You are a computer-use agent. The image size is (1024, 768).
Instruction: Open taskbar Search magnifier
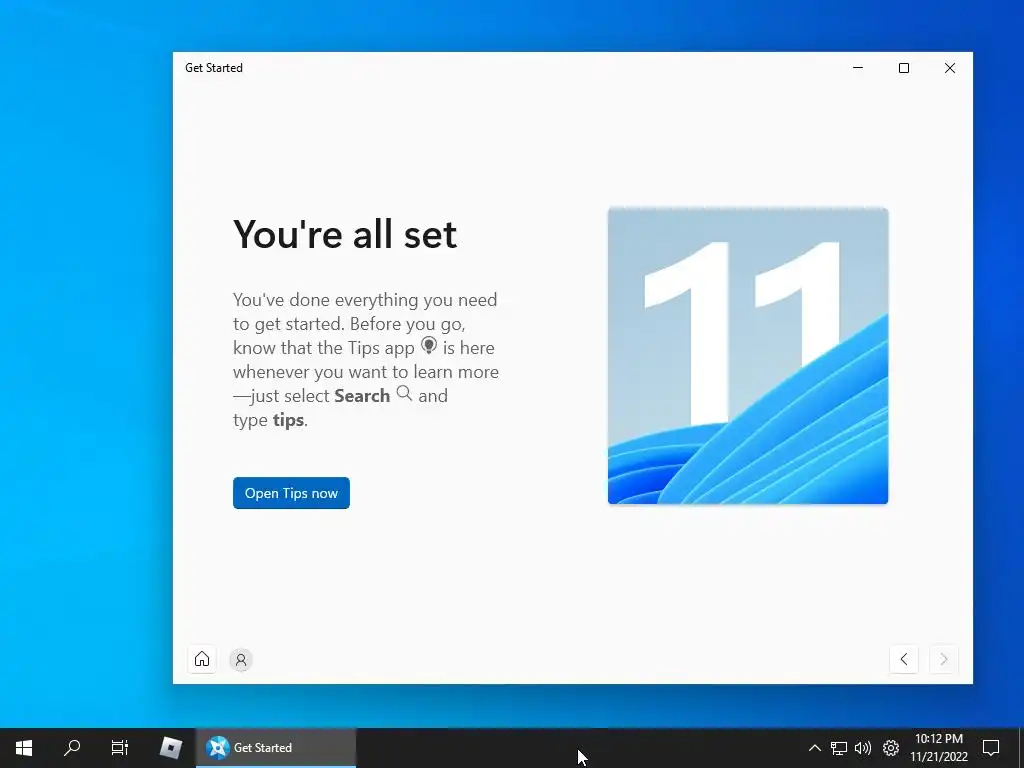[72, 748]
